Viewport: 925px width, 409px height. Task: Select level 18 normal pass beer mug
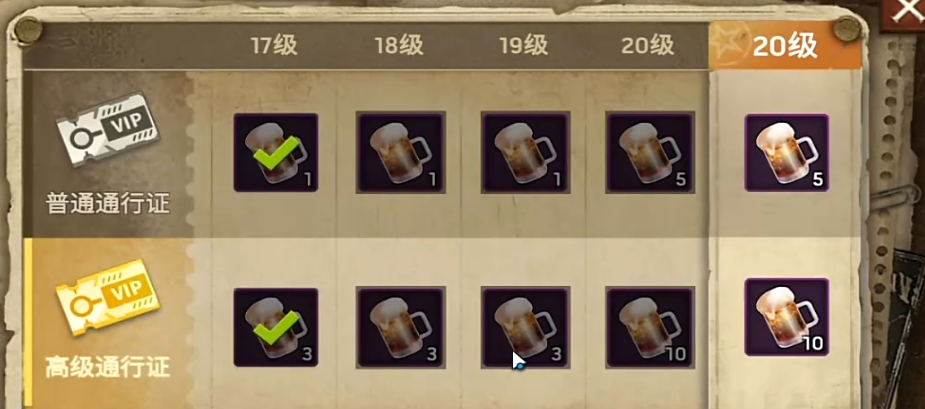click(x=401, y=152)
